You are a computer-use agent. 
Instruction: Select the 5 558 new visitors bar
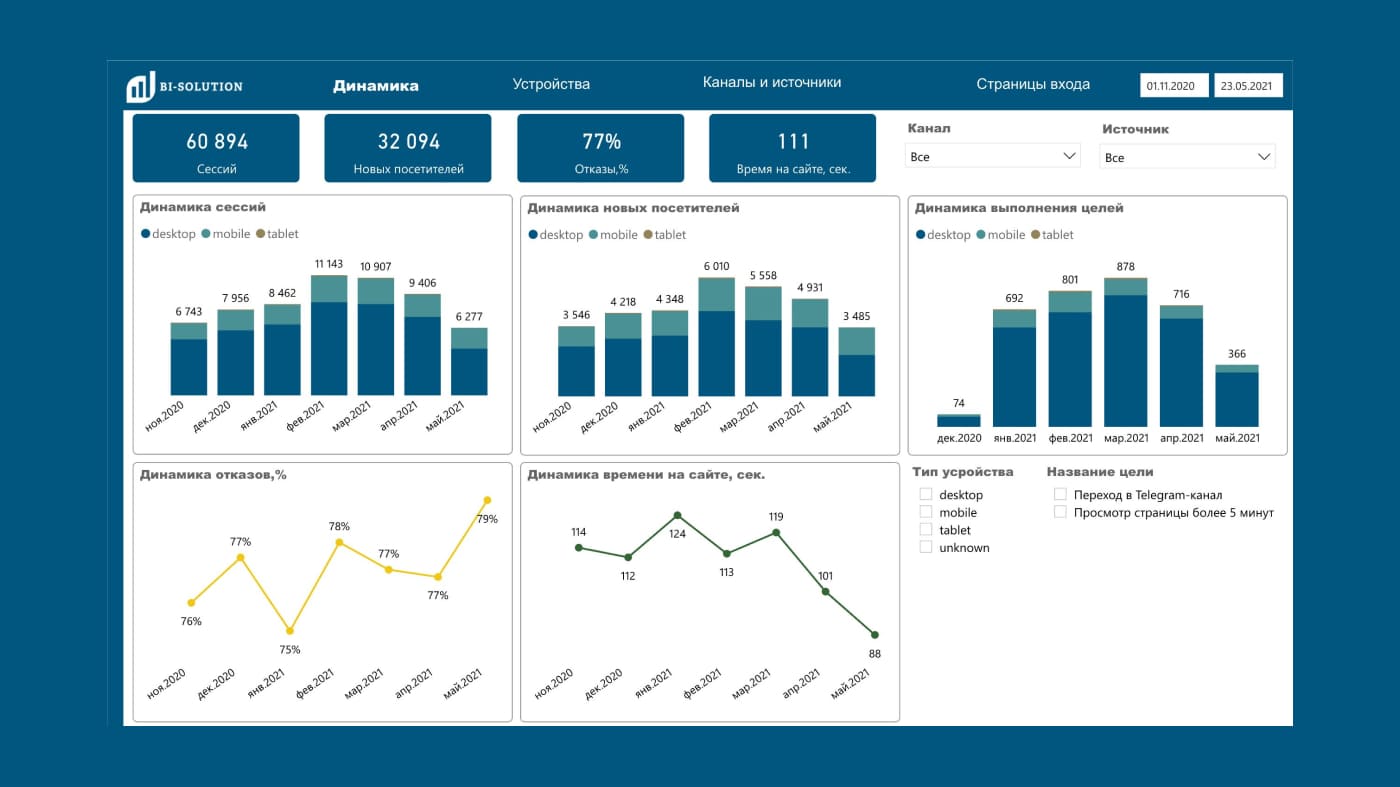point(763,341)
